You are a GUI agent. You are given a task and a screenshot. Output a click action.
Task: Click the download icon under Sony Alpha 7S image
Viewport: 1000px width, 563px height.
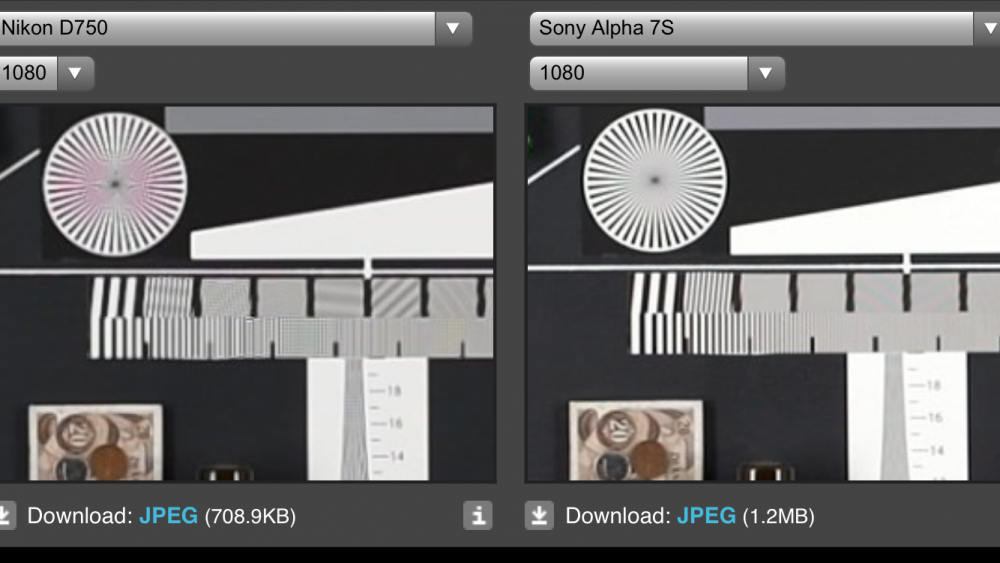coord(540,516)
